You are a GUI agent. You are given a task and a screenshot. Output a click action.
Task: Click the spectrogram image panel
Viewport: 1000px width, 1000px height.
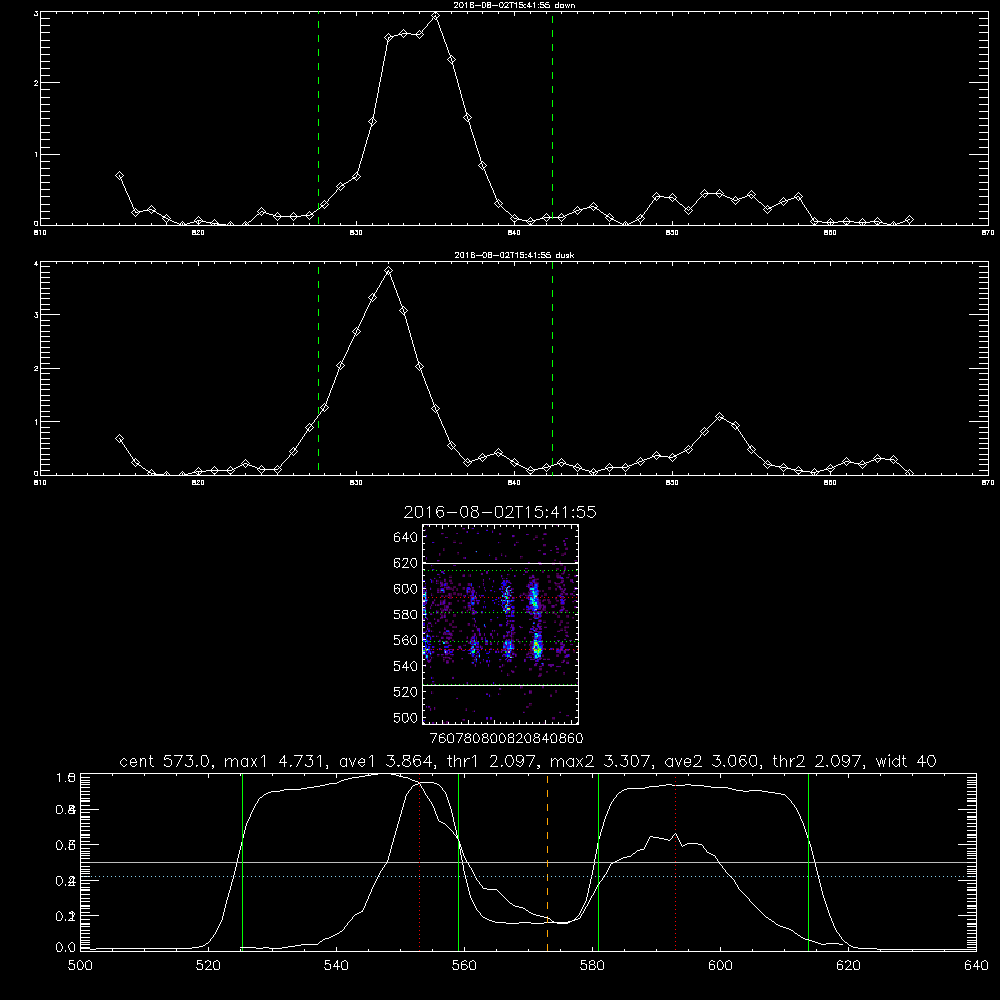(501, 624)
